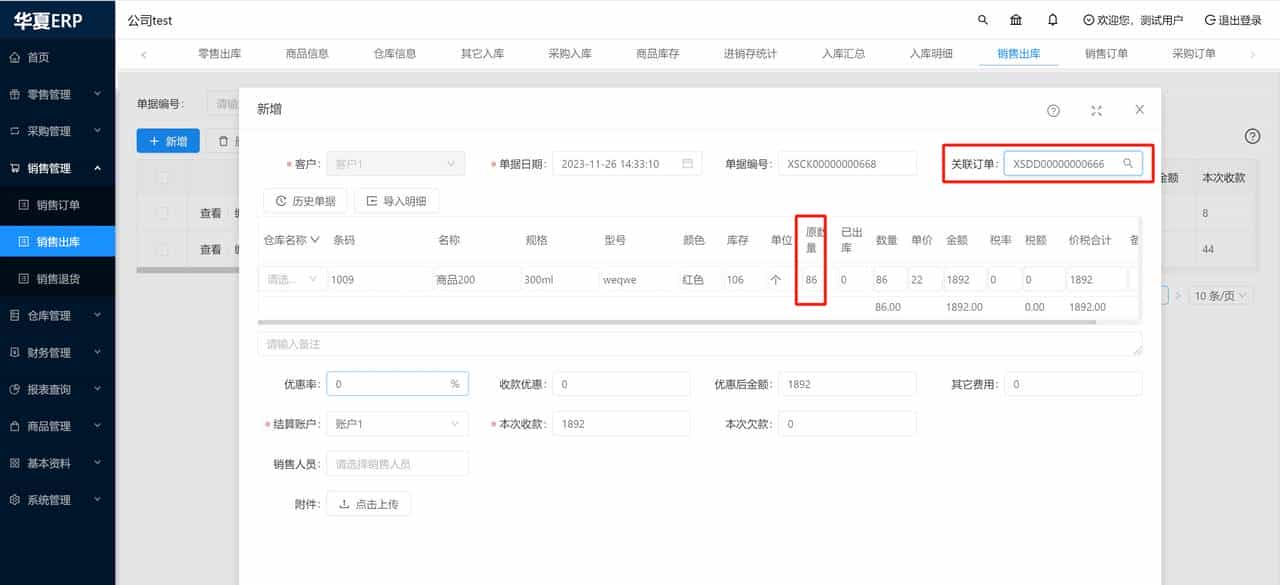The height and width of the screenshot is (585, 1280).
Task: Click the search magnifier in the top bar
Action: click(x=982, y=19)
